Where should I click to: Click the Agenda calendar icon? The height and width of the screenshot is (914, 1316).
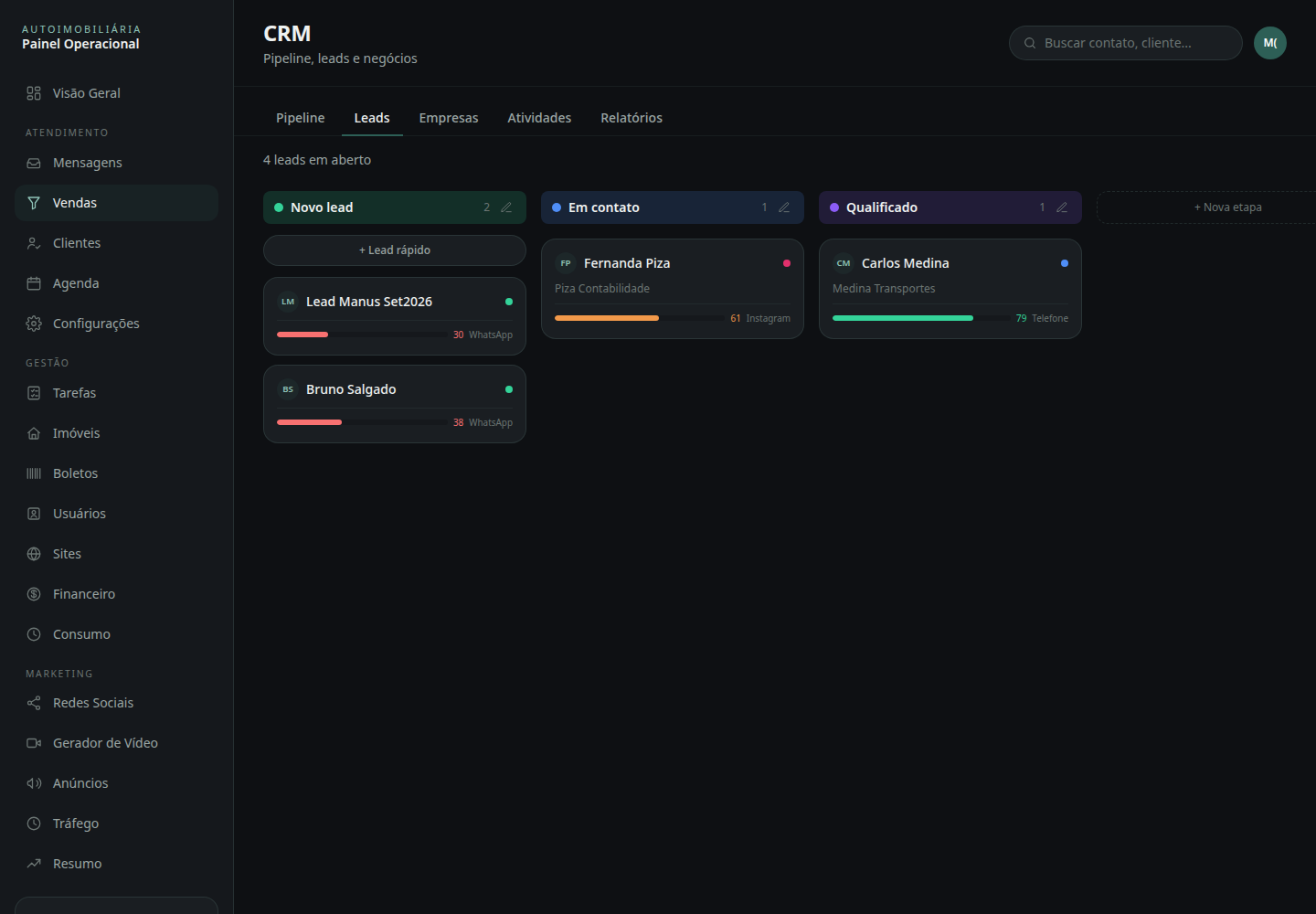click(x=34, y=283)
